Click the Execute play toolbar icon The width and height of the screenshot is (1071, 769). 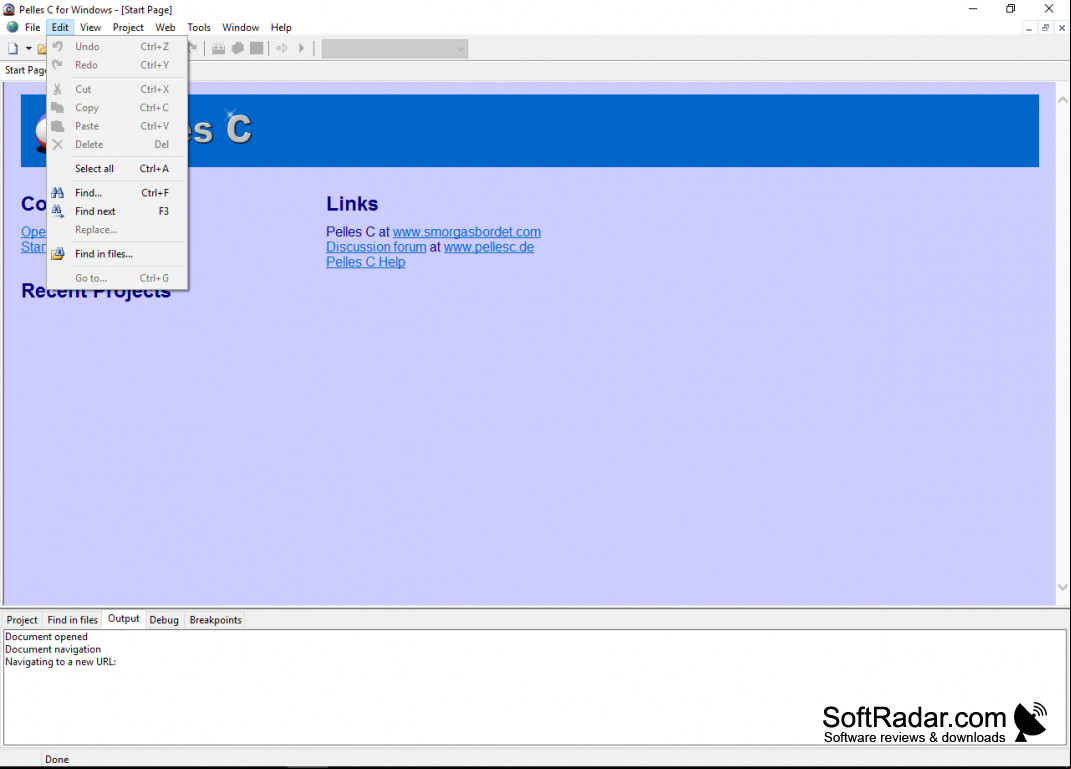point(301,48)
